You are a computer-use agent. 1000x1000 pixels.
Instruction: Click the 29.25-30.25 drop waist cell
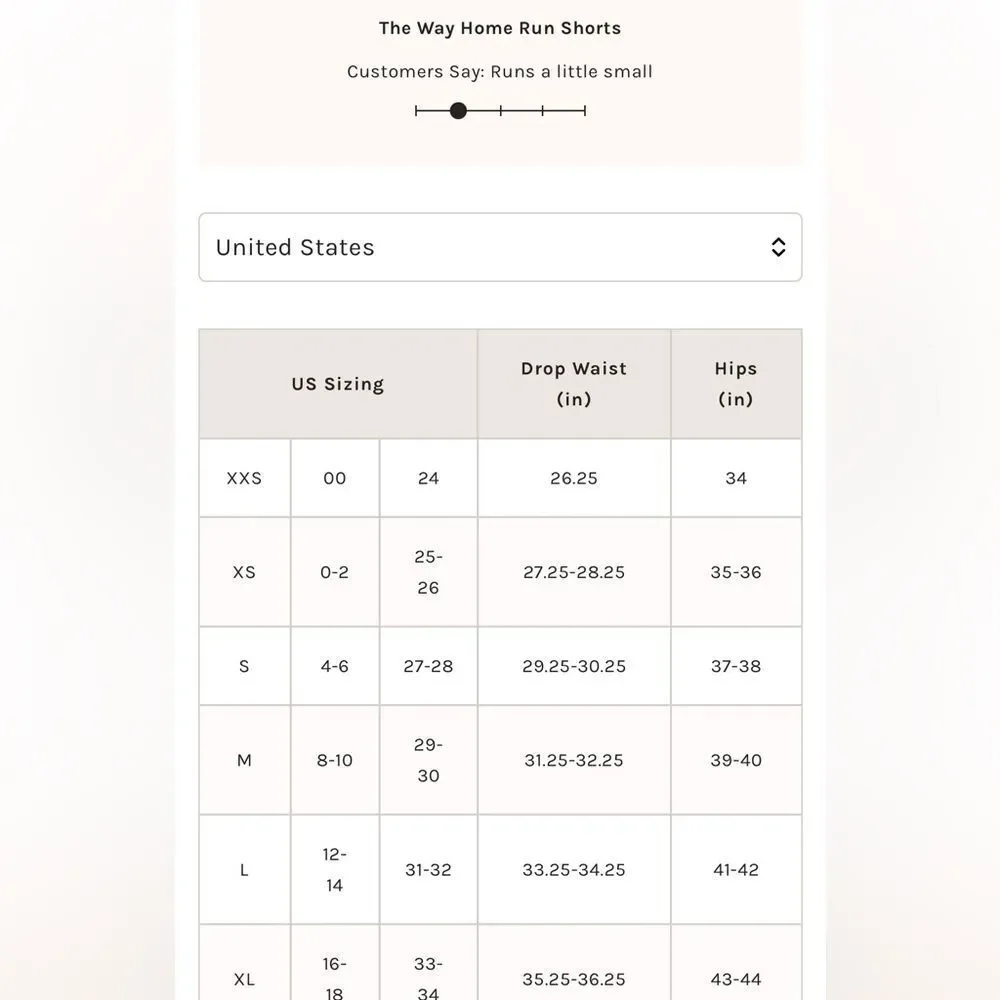(x=574, y=666)
